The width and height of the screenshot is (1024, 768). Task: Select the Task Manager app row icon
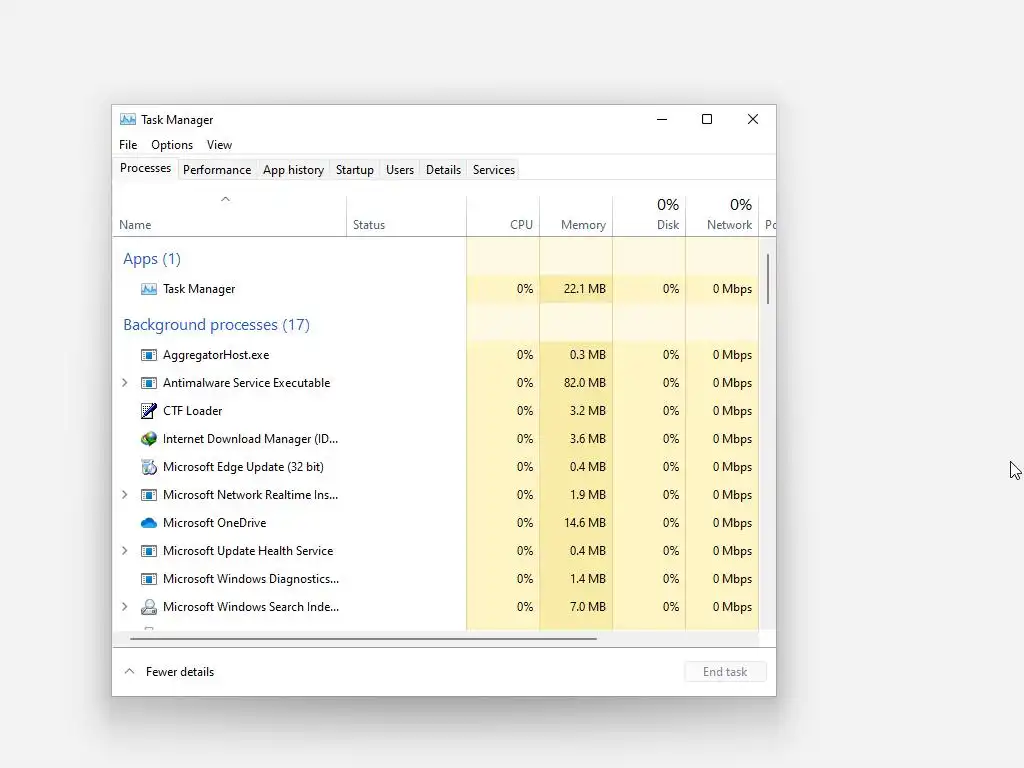(149, 289)
